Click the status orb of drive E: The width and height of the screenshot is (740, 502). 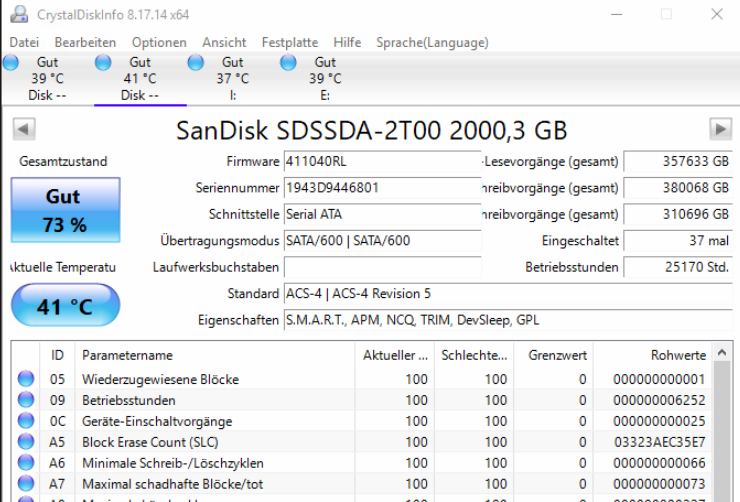[x=288, y=62]
